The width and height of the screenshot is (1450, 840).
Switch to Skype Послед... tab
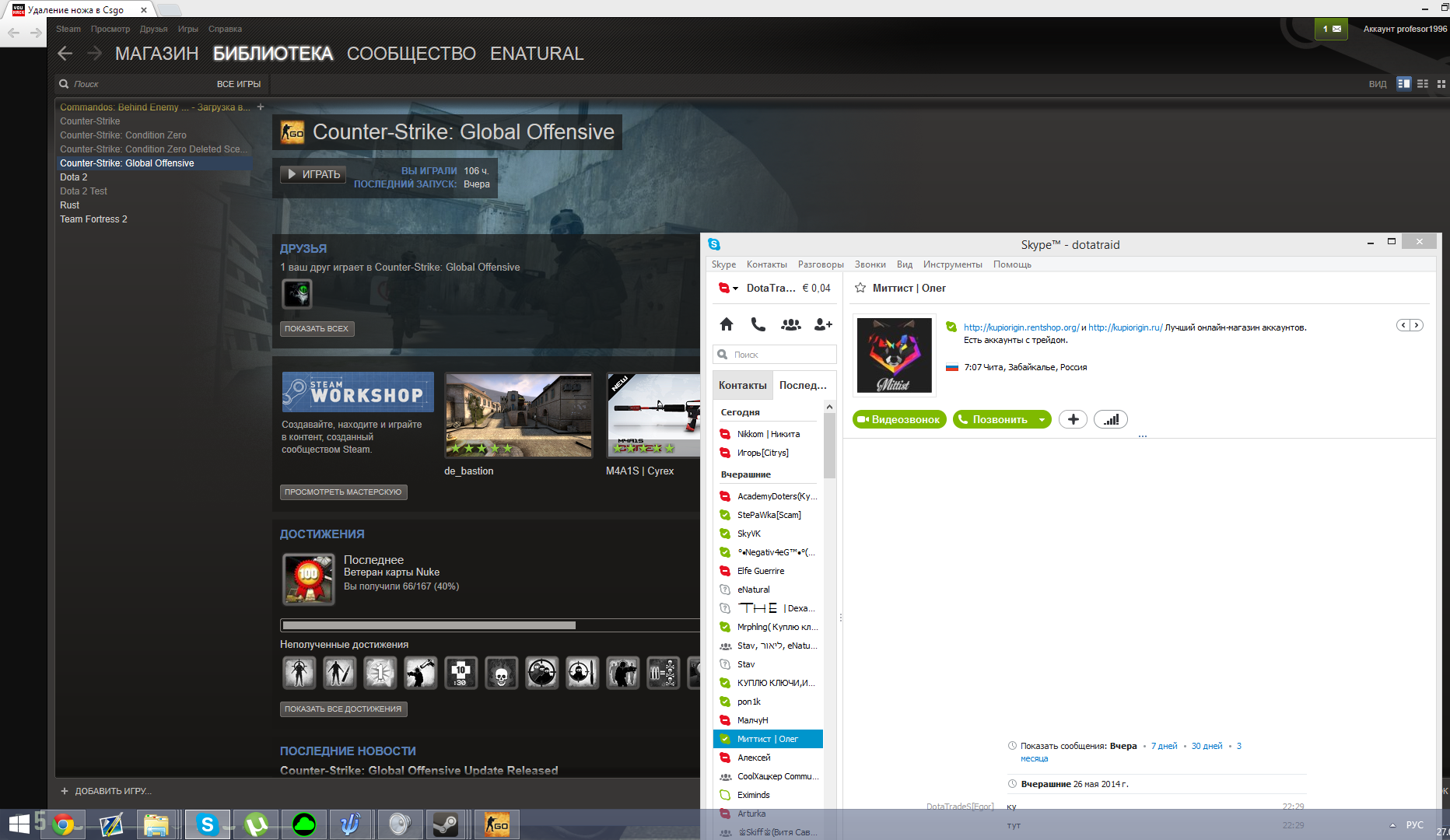(x=804, y=385)
